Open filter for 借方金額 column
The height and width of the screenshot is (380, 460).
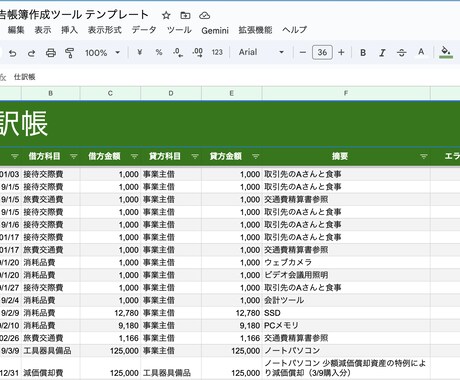pos(134,156)
